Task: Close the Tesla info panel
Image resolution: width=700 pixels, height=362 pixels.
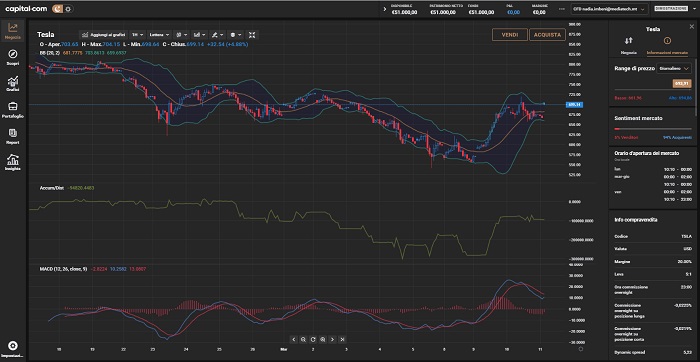Action: [x=692, y=27]
